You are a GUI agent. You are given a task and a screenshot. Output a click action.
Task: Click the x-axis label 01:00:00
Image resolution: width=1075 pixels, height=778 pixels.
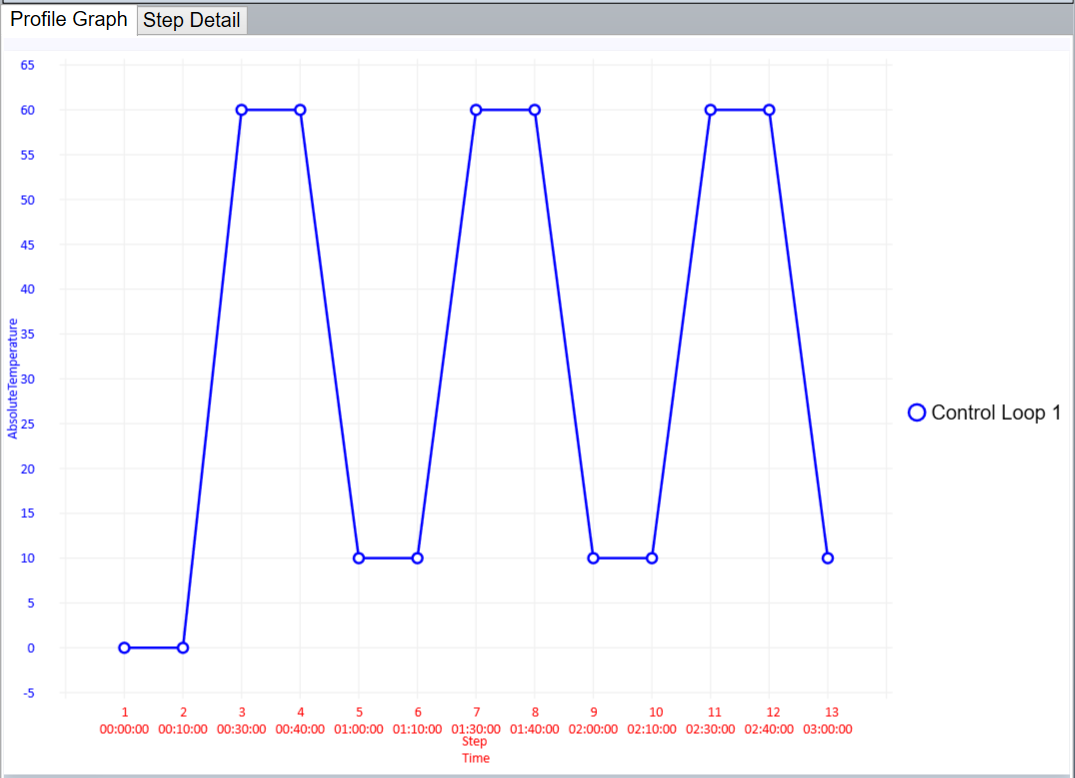[359, 729]
